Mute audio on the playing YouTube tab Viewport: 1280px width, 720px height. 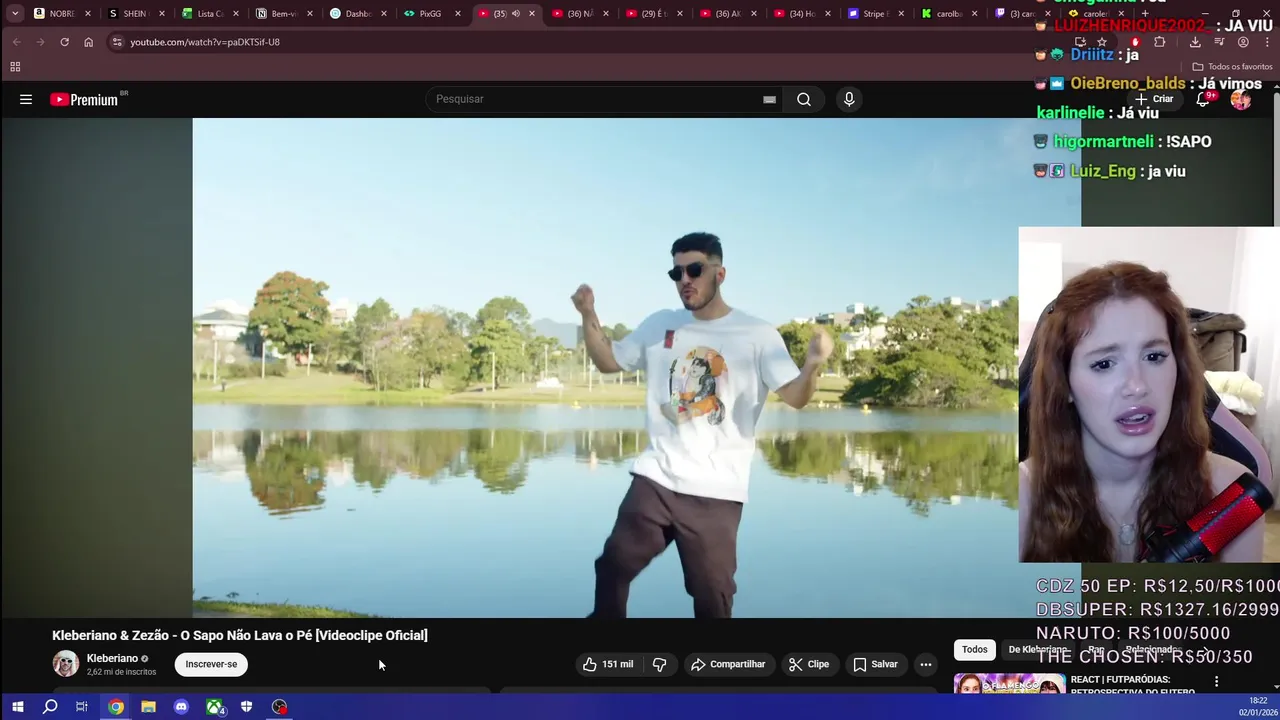(516, 14)
